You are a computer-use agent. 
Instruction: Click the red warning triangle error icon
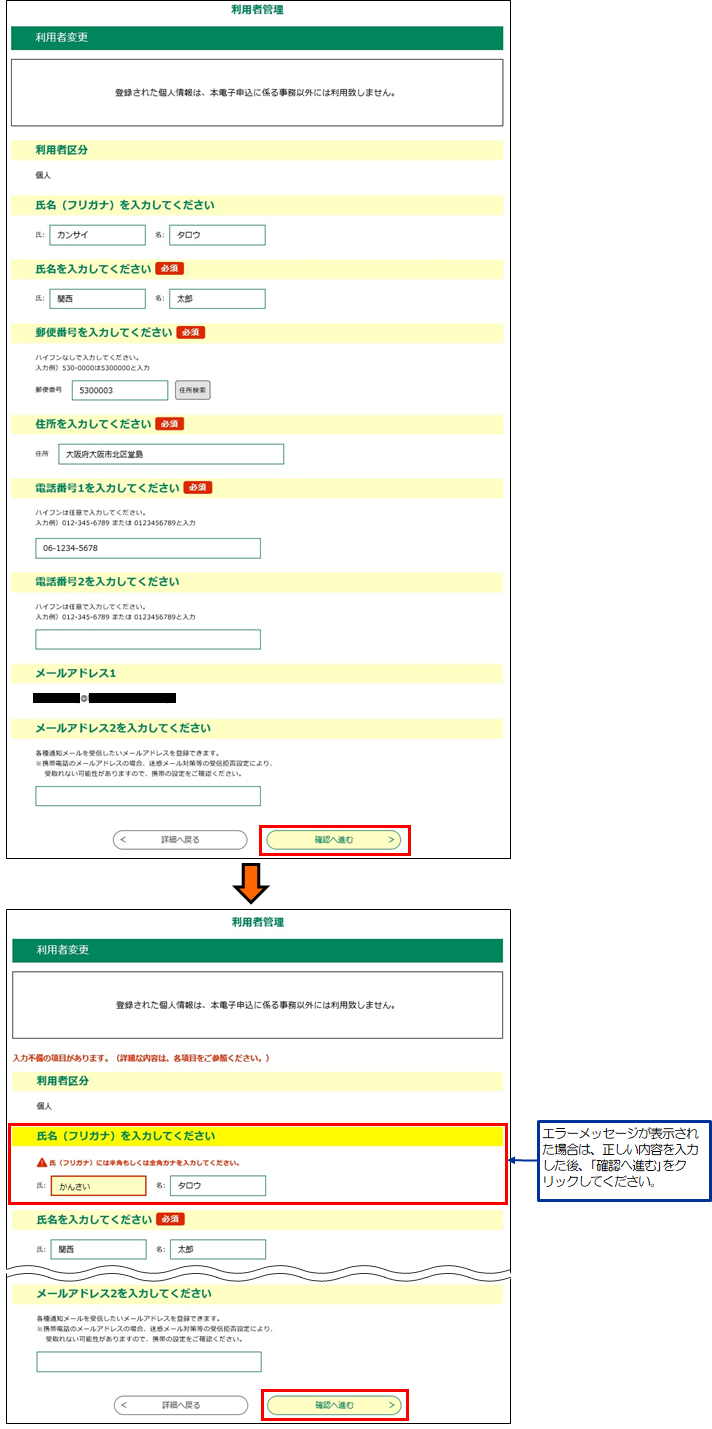(42, 1163)
